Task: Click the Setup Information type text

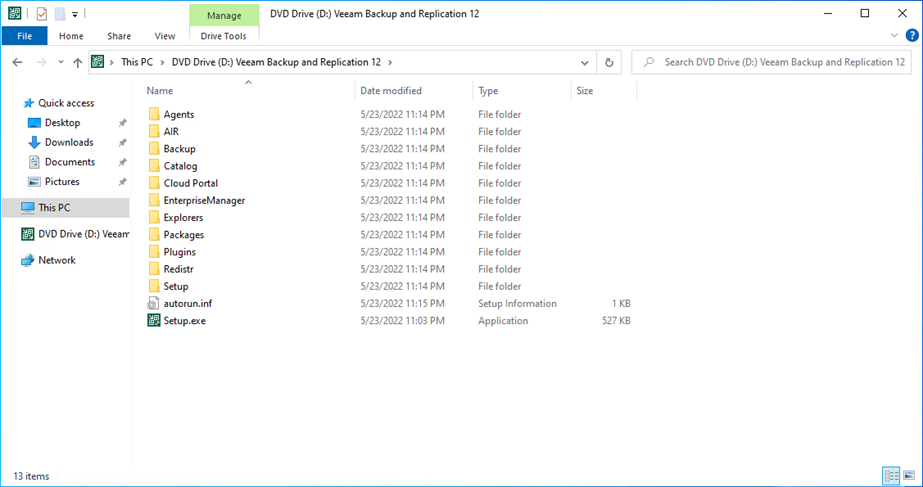Action: coord(517,304)
